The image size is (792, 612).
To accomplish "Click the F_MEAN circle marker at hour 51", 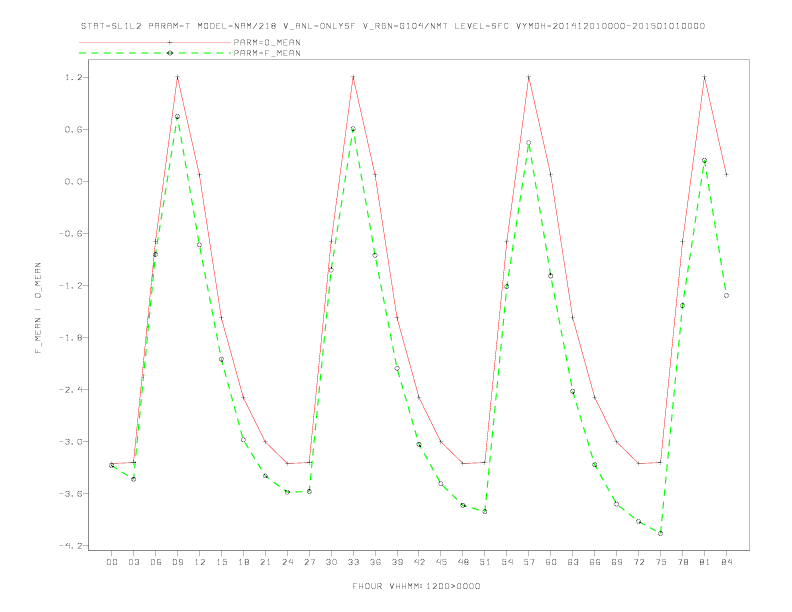I will coord(485,512).
